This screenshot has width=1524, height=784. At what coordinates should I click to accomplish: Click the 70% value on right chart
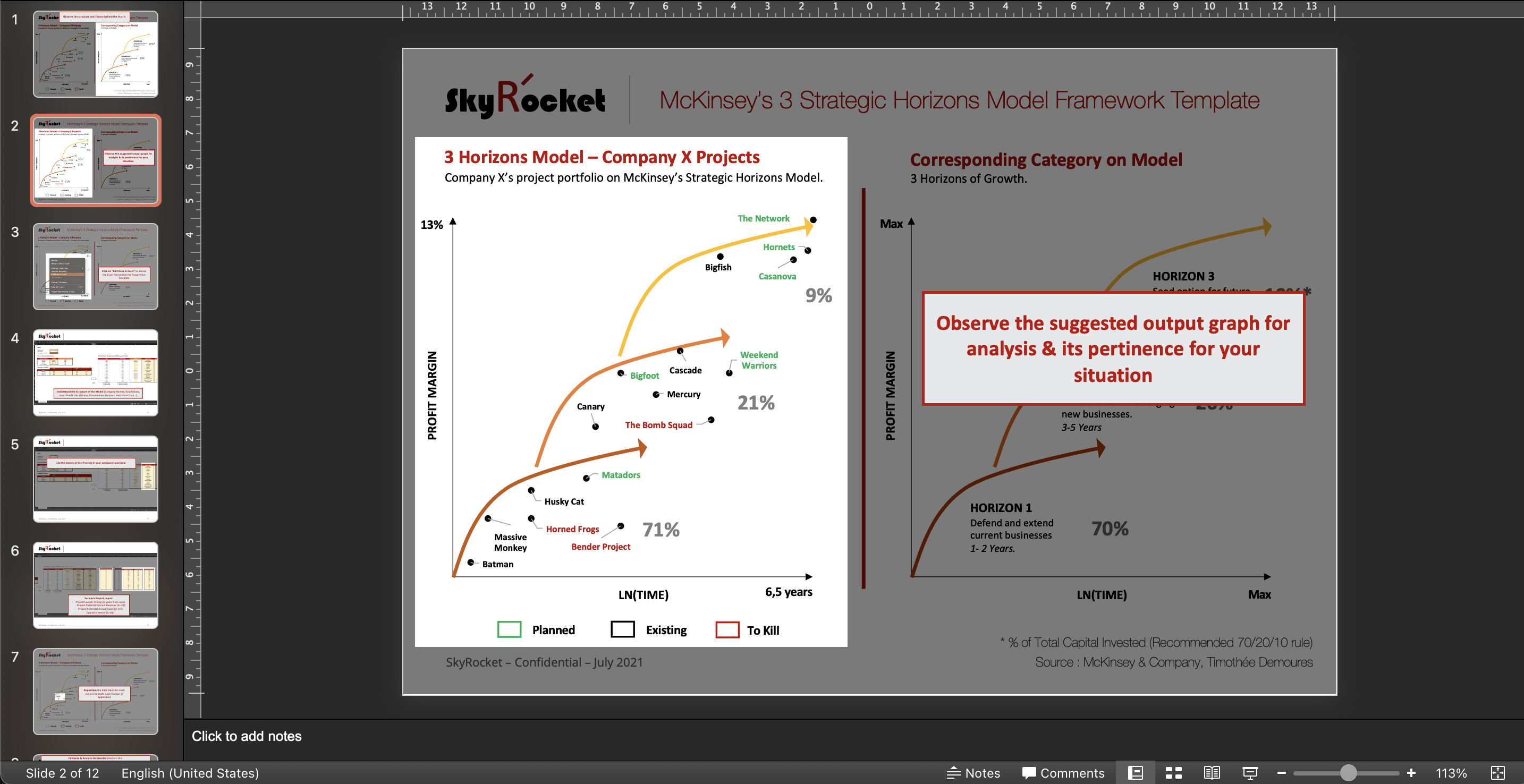tap(1110, 528)
